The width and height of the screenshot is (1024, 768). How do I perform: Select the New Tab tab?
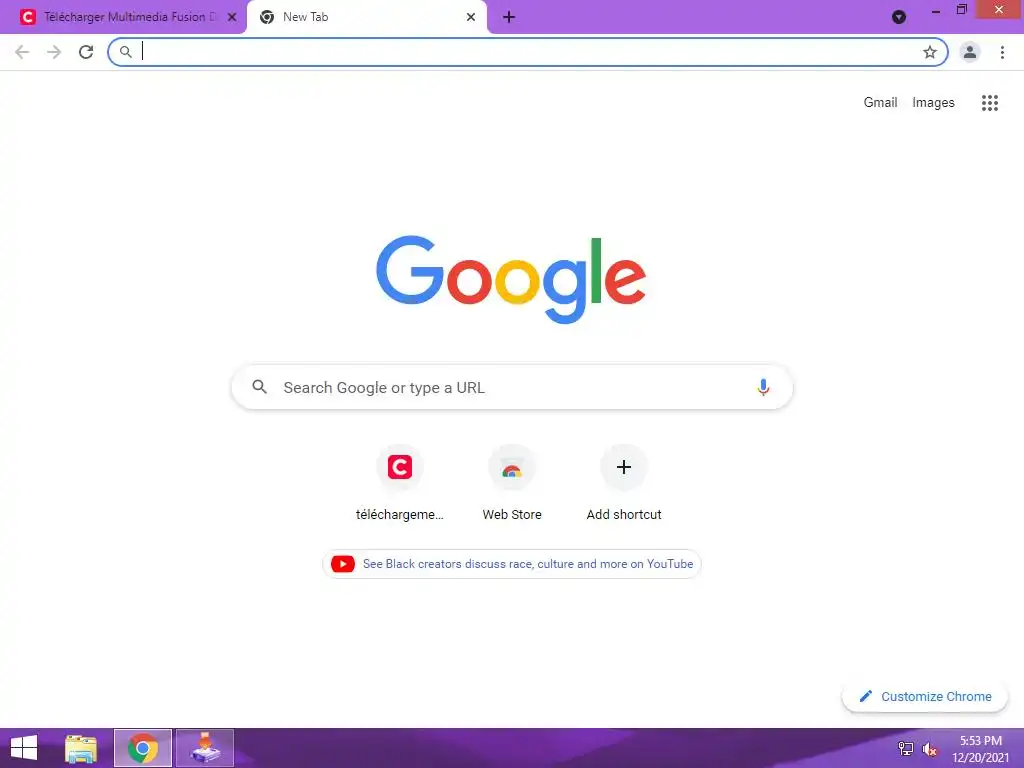click(366, 17)
